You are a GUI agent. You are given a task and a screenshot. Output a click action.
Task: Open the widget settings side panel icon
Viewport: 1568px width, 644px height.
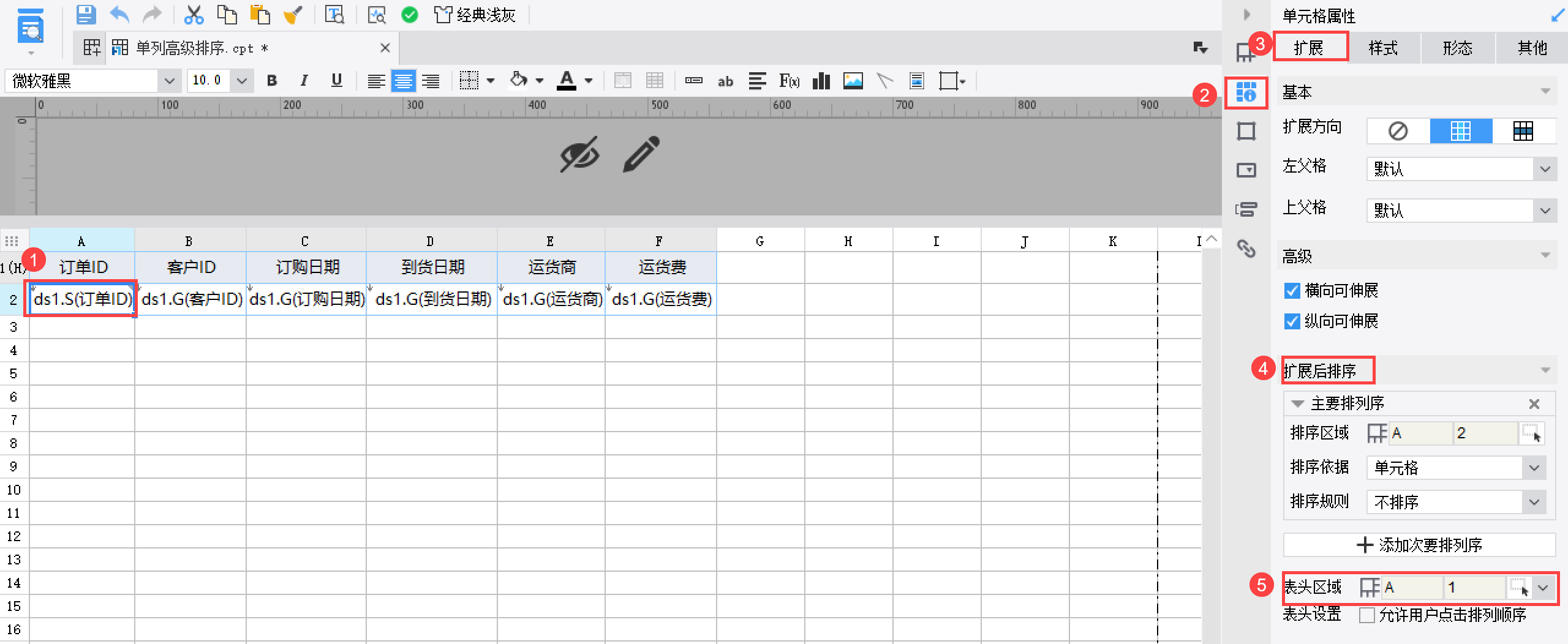(x=1246, y=170)
